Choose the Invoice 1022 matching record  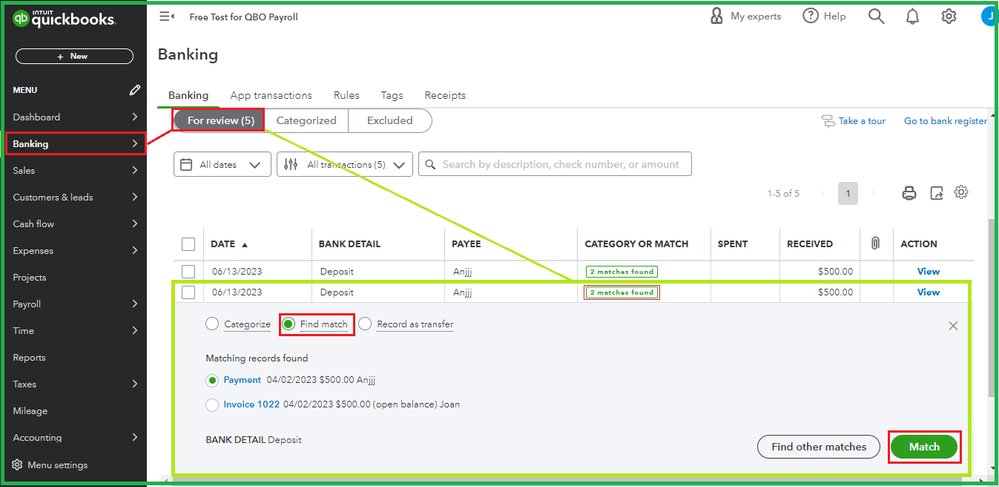tap(212, 405)
